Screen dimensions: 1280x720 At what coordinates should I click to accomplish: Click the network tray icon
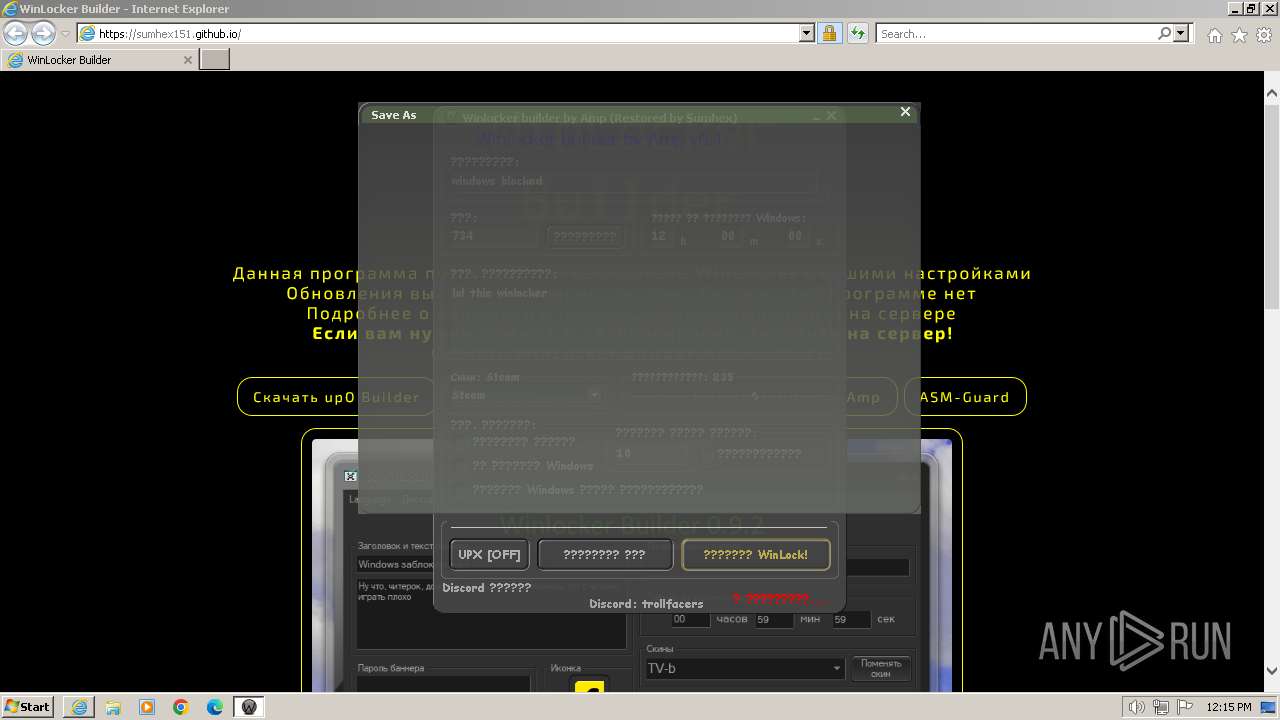(x=1160, y=707)
